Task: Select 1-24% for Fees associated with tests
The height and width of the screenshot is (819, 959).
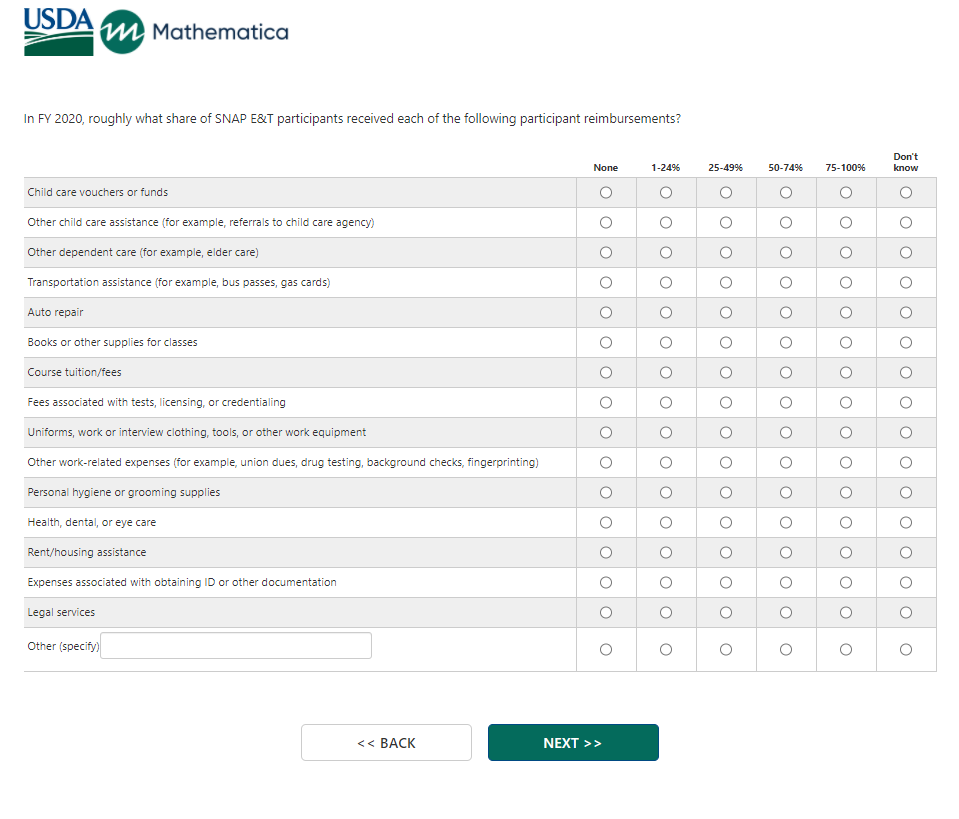Action: pos(666,403)
